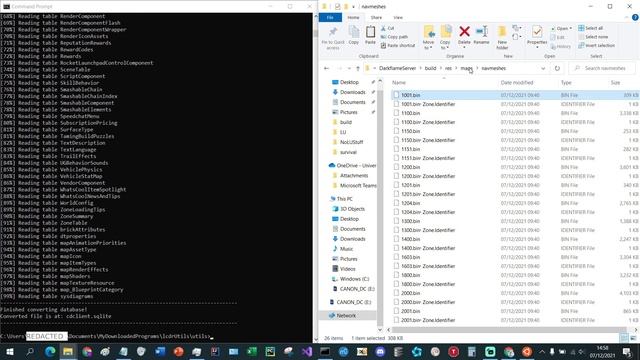The image size is (640, 360).
Task: Open New item dropdown in ribbon
Action: click(x=516, y=28)
